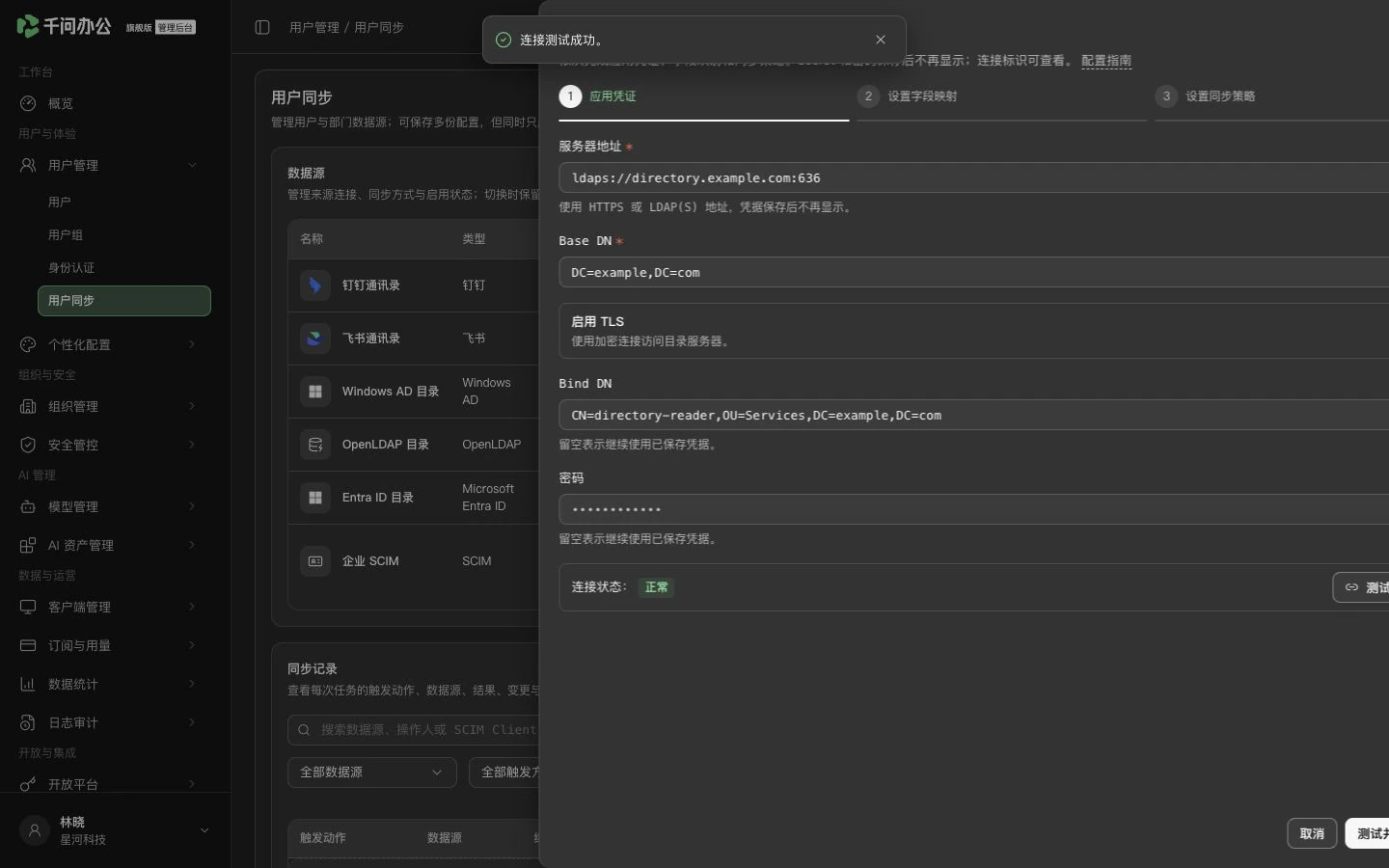Click the 企业 SCIM icon
This screenshot has height=868, width=1389.
(x=315, y=561)
